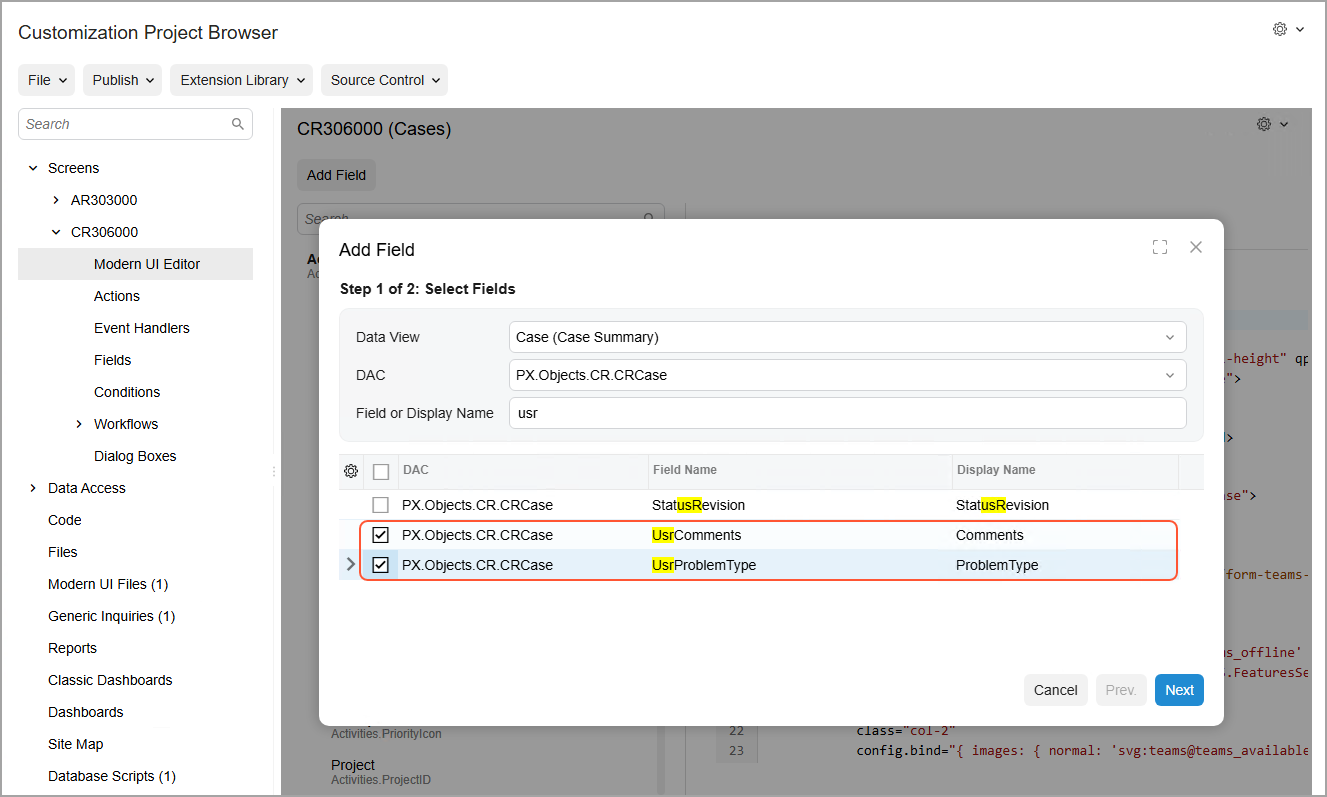Screen dimensions: 1327x797
Task: Open the Data View dropdown
Action: click(x=847, y=337)
